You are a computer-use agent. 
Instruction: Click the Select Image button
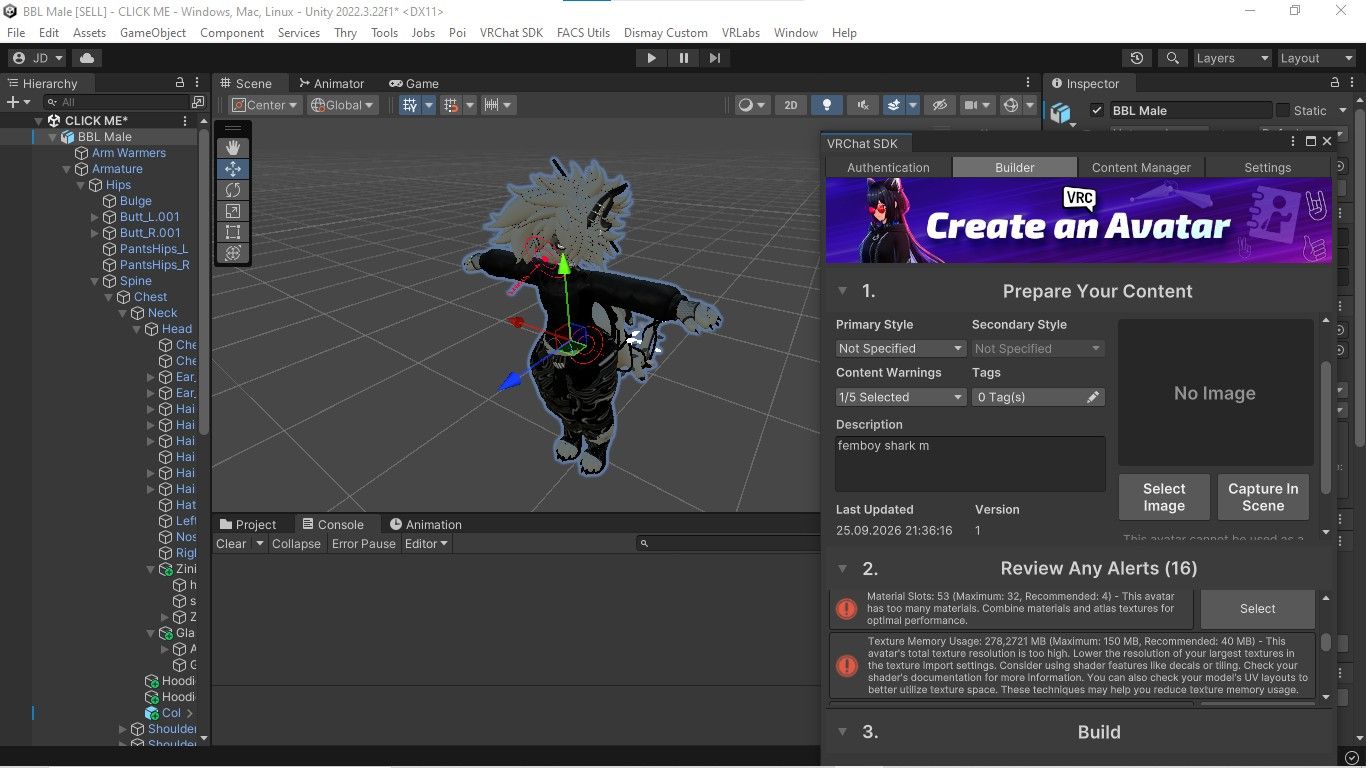point(1164,497)
